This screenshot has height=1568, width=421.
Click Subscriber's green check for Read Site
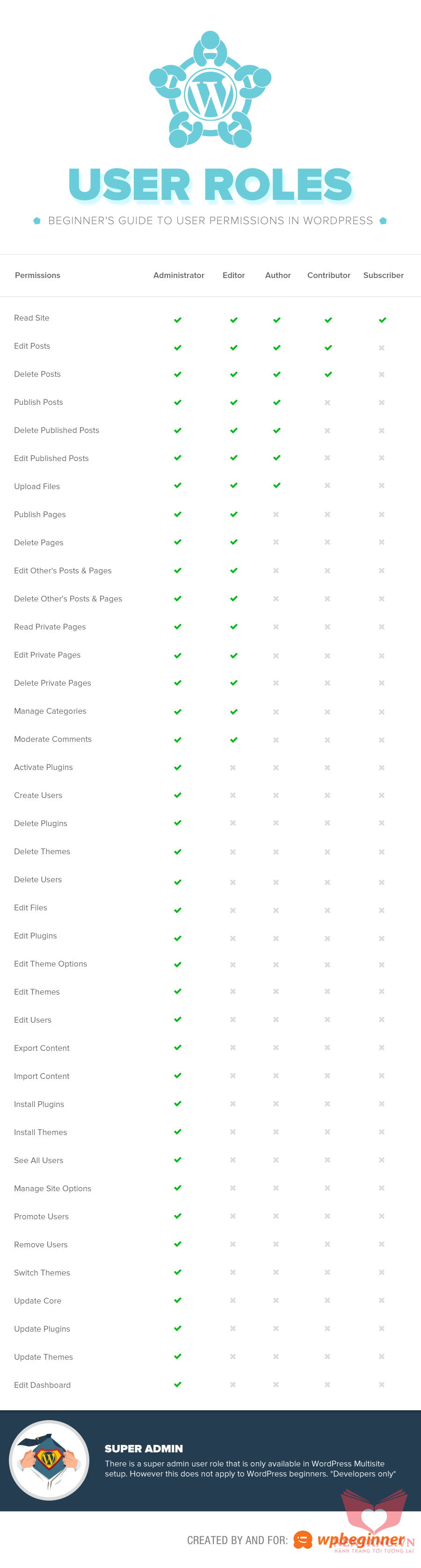point(382,320)
